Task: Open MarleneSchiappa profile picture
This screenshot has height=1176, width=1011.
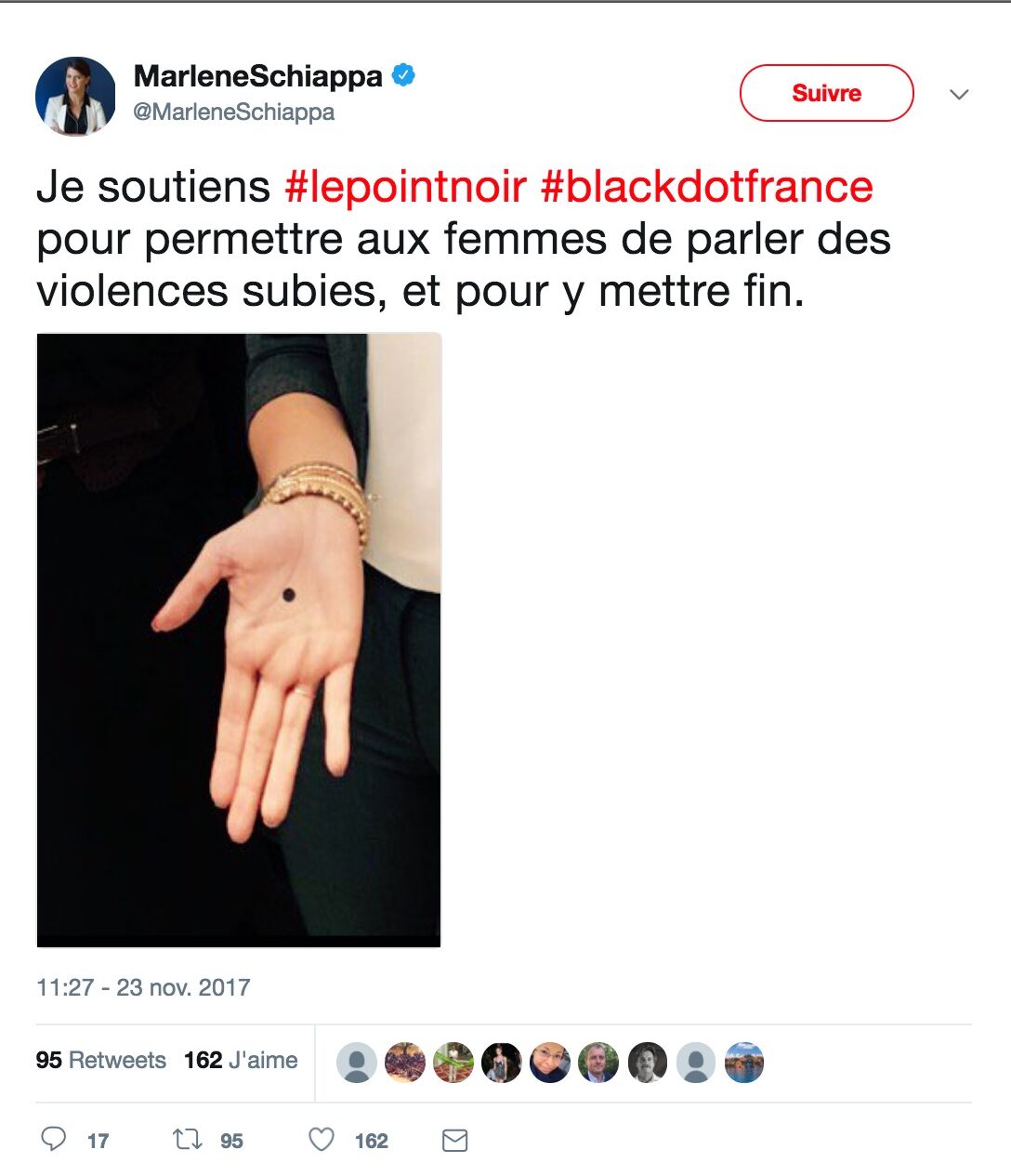Action: (x=75, y=96)
